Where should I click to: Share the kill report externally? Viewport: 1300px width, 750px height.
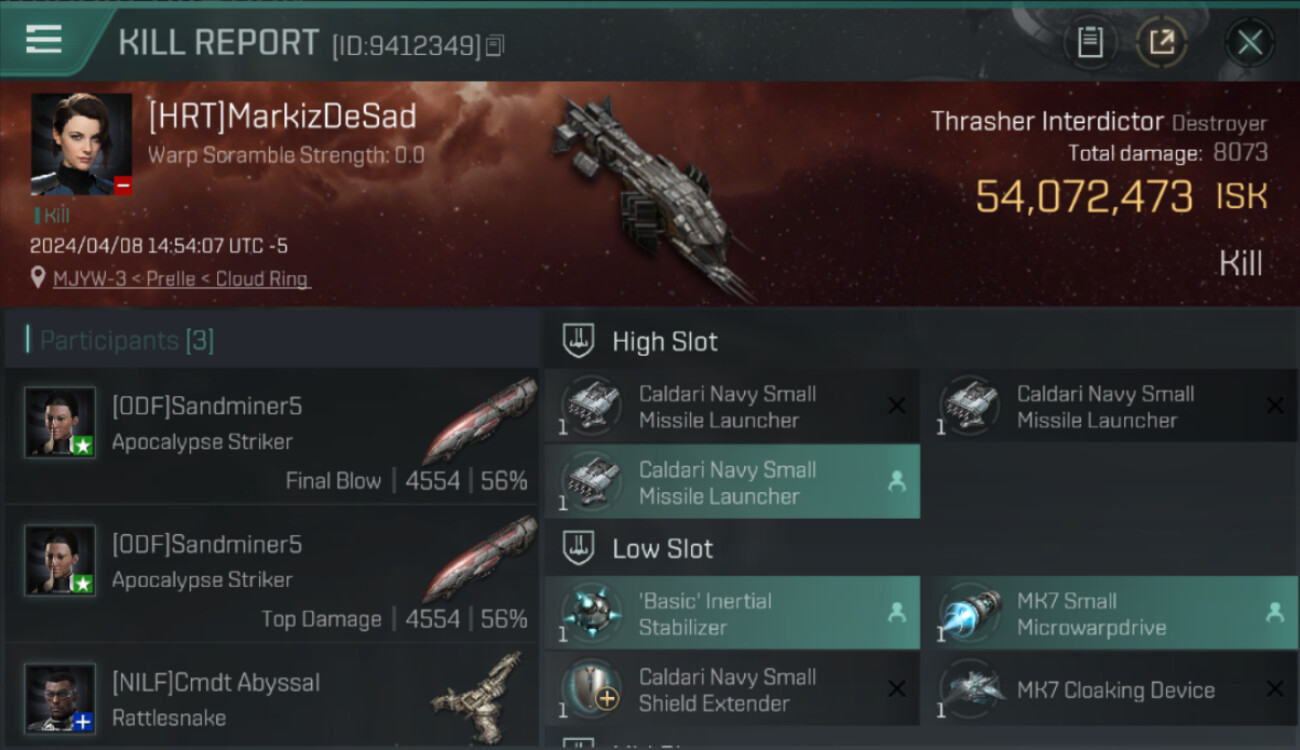click(1162, 42)
